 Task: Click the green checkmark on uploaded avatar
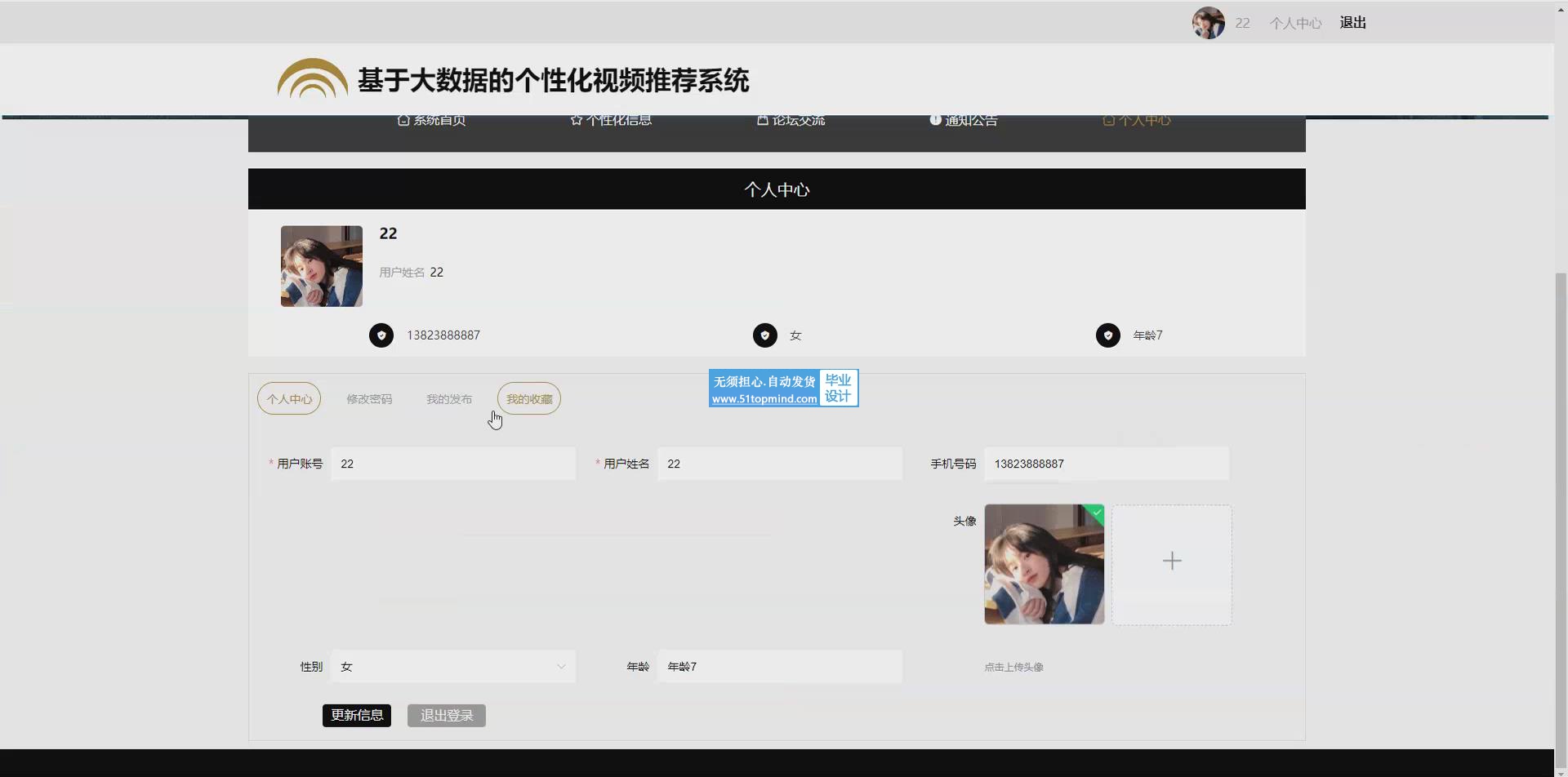tap(1097, 513)
